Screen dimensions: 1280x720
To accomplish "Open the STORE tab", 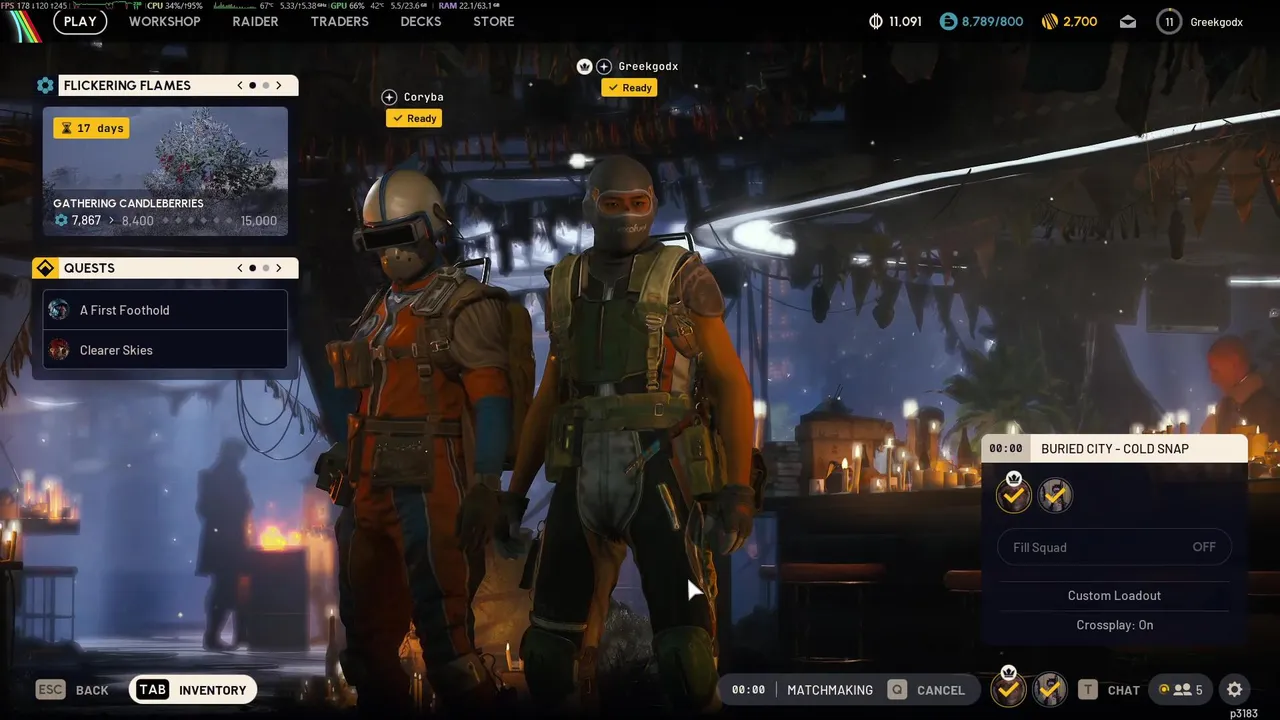I will [494, 21].
